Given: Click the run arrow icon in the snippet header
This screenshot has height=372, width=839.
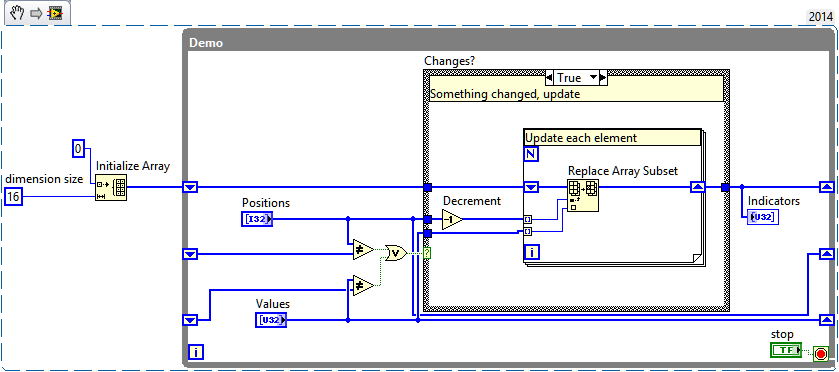Looking at the screenshot, I should (36, 13).
